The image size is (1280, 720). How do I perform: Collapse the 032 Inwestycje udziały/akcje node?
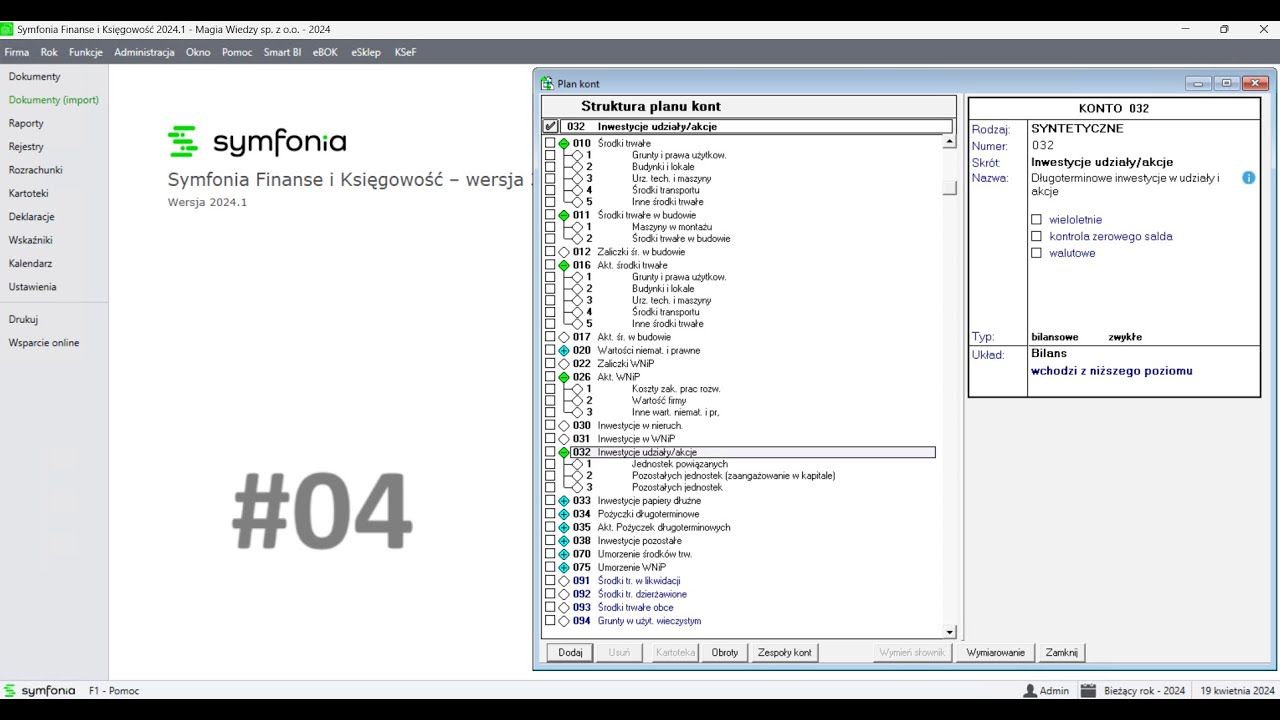564,453
